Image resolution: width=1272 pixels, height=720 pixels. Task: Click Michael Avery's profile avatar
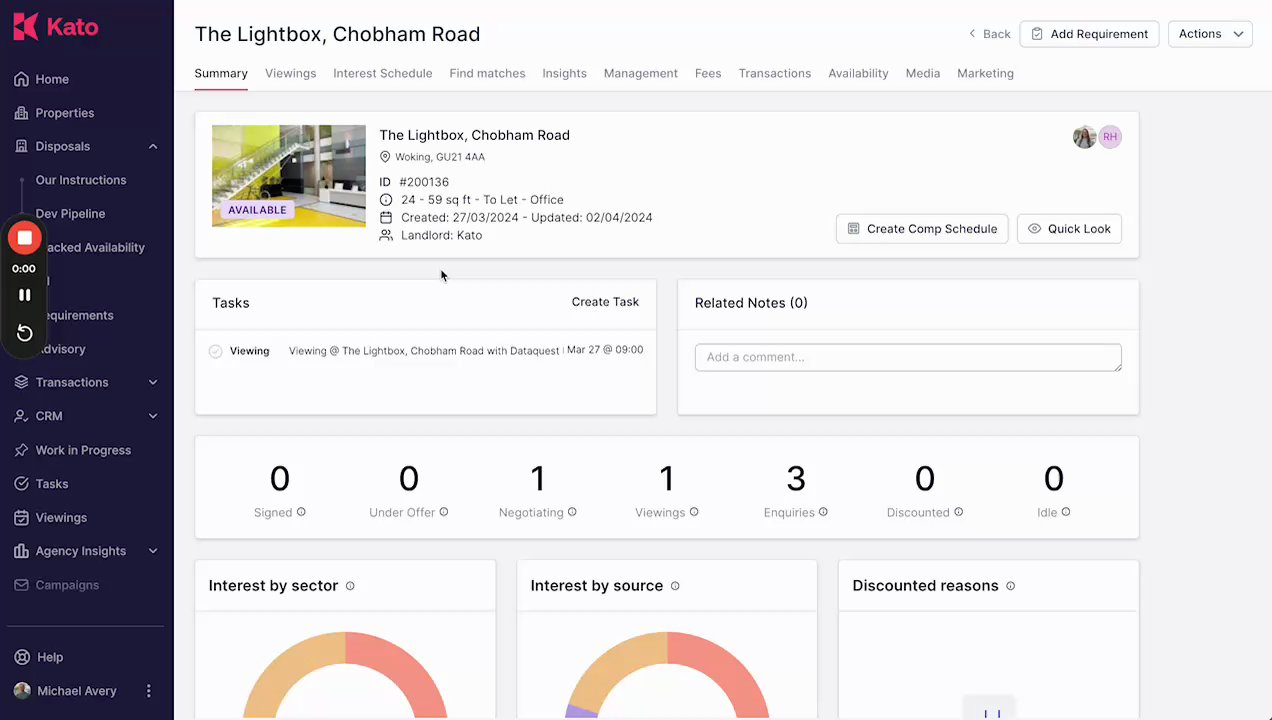pyautogui.click(x=22, y=691)
